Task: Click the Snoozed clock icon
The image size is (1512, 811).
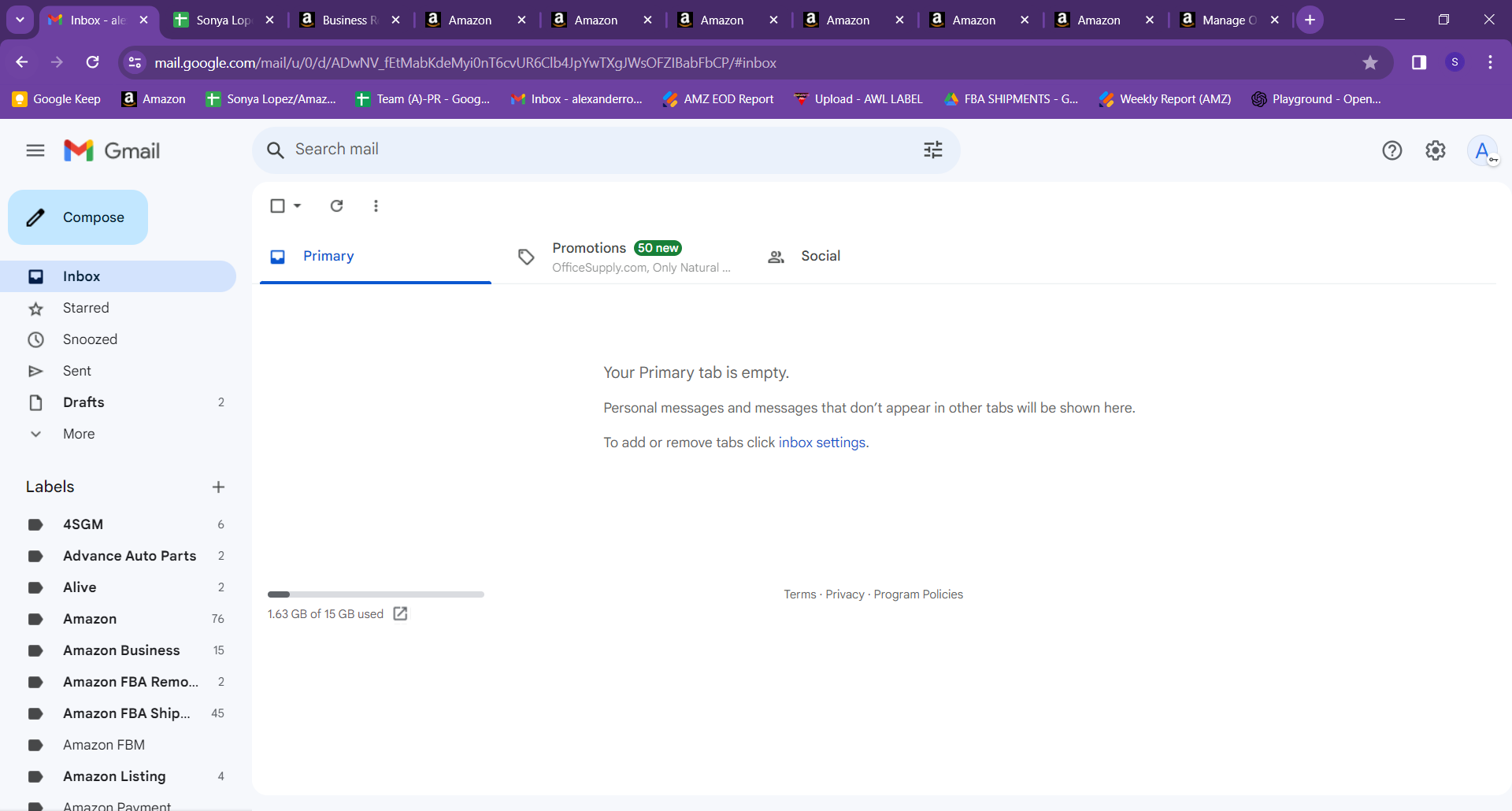Action: pos(35,339)
